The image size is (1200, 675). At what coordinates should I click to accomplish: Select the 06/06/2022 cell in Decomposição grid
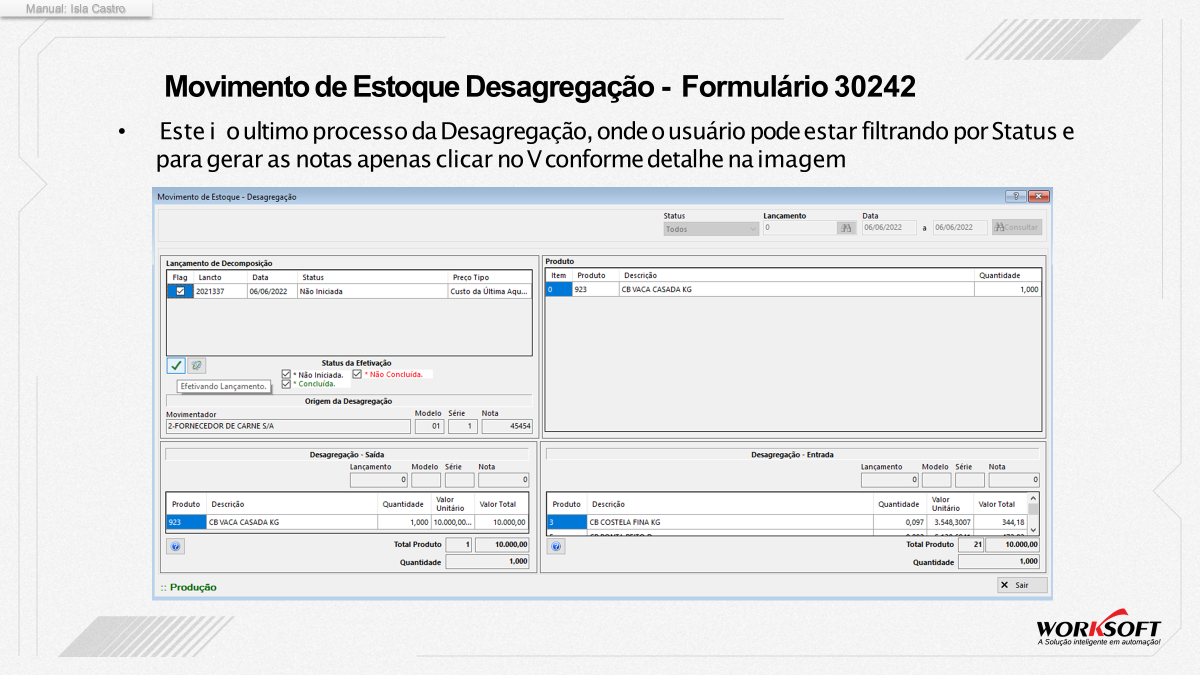pyautogui.click(x=272, y=291)
